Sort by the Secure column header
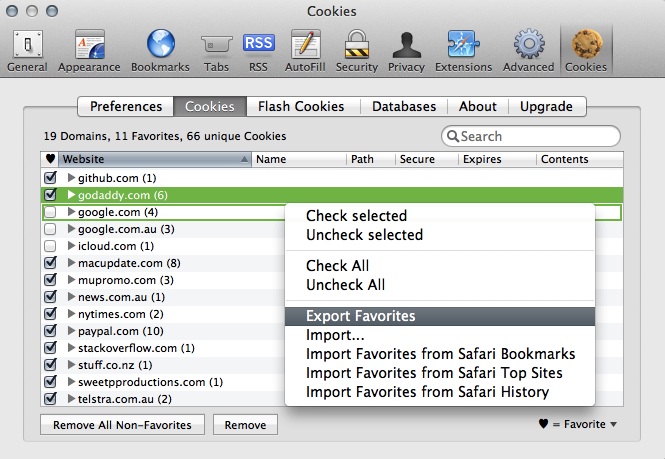The width and height of the screenshot is (665, 459). pyautogui.click(x=427, y=159)
